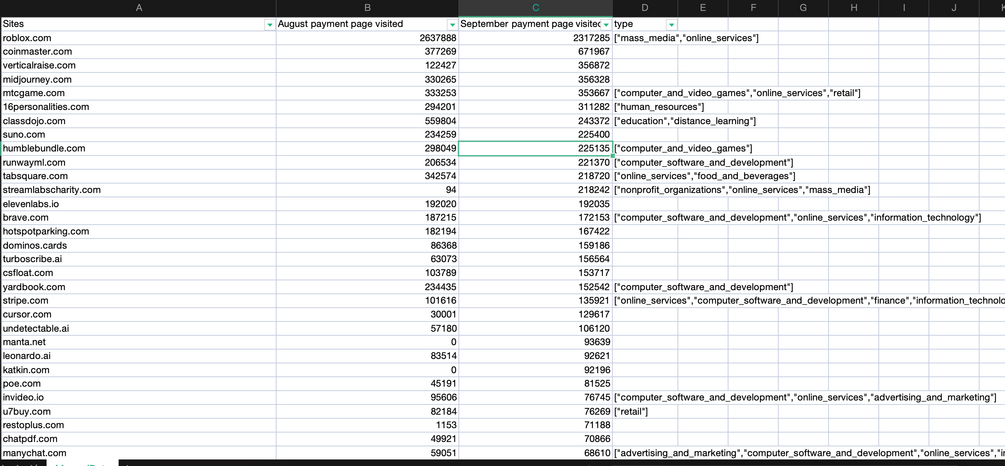This screenshot has width=1005, height=466.
Task: Select the streamlabscharity.com cell
Action: [138, 190]
